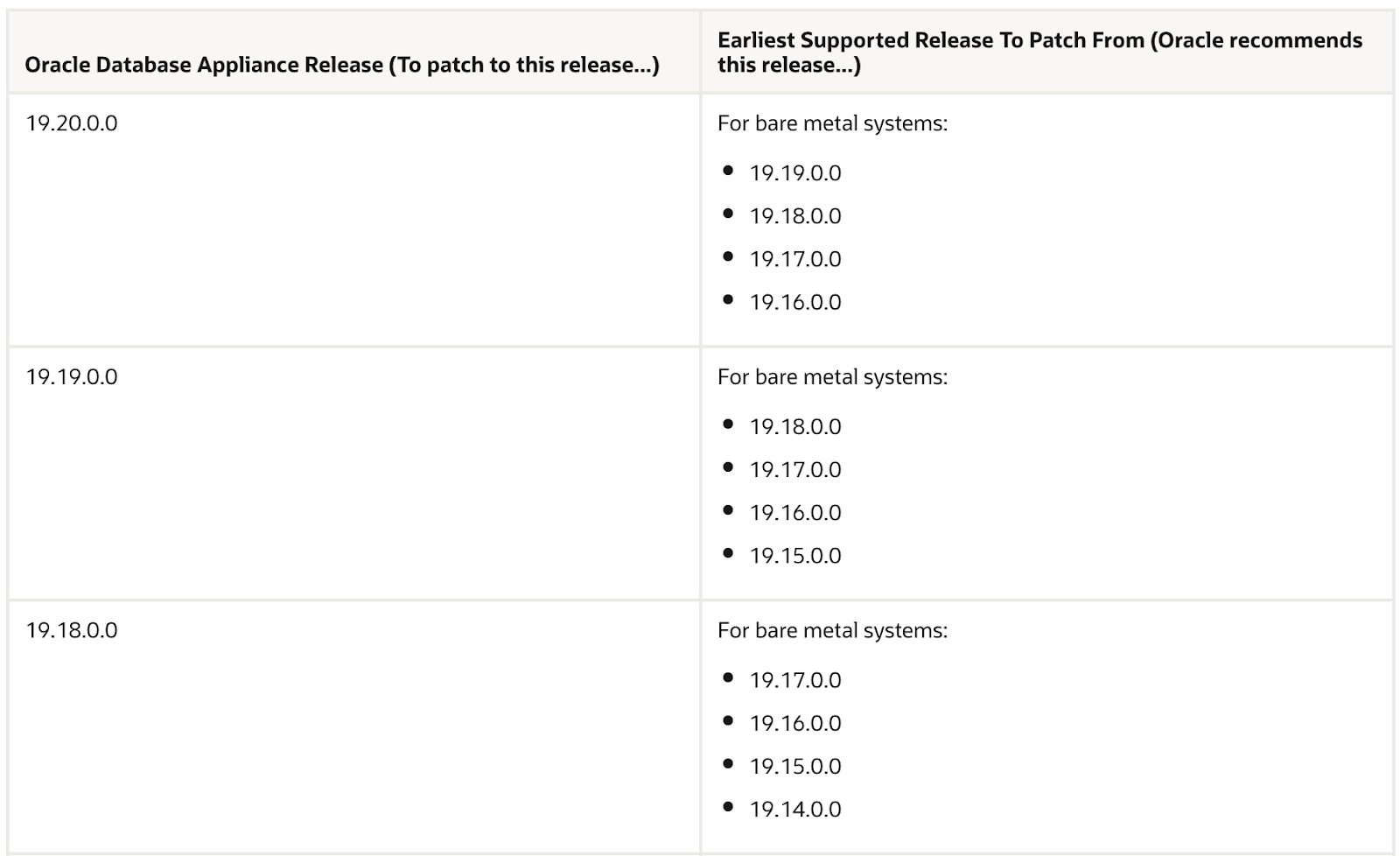Click bullet item 19.18.0.0 under release 19.20.0.0
Screen dimensions: 1400x856
point(794,216)
